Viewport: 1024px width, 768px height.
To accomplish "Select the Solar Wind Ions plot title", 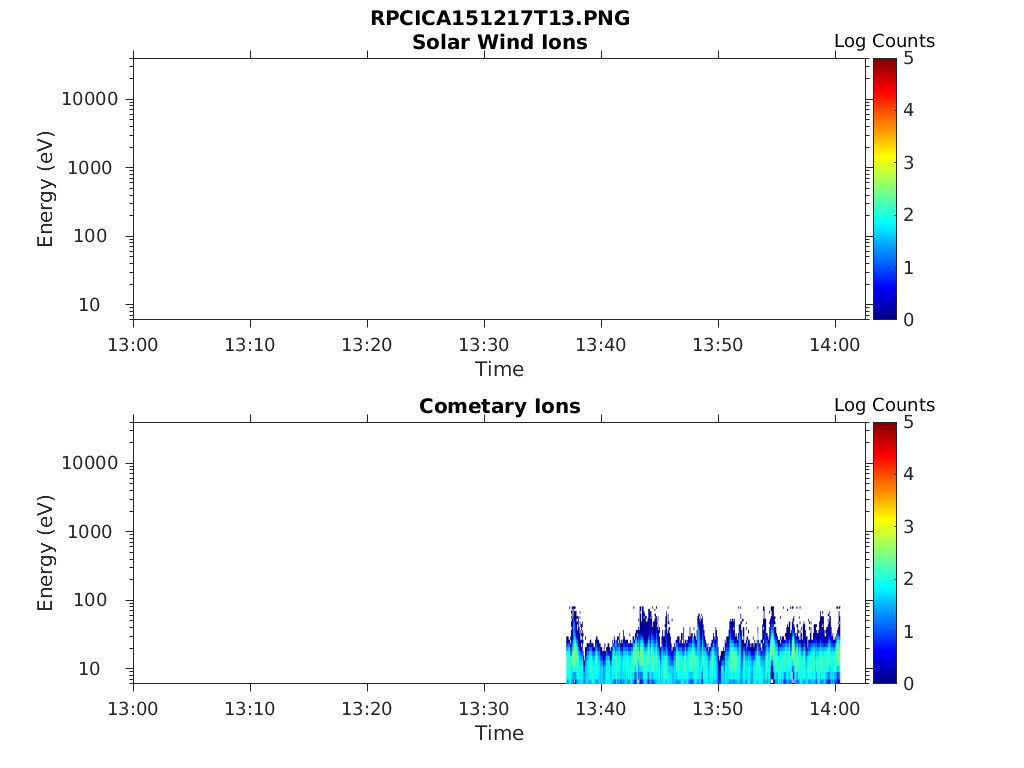I will pyautogui.click(x=500, y=42).
